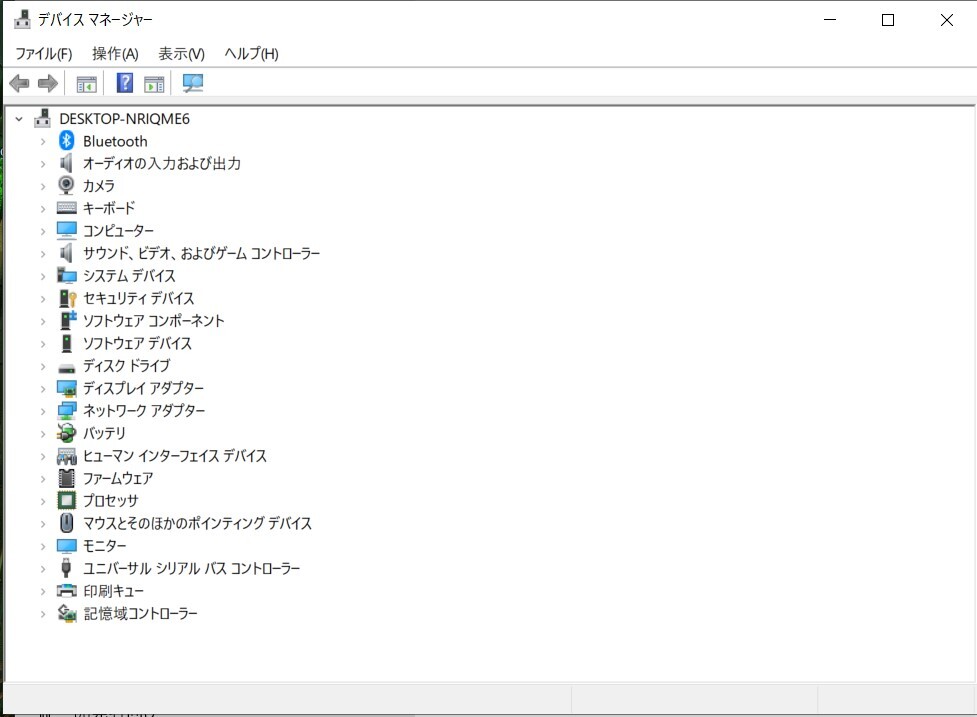Expand the ネットワーク アダプター category
Viewport: 977px width, 717px height.
tap(43, 411)
